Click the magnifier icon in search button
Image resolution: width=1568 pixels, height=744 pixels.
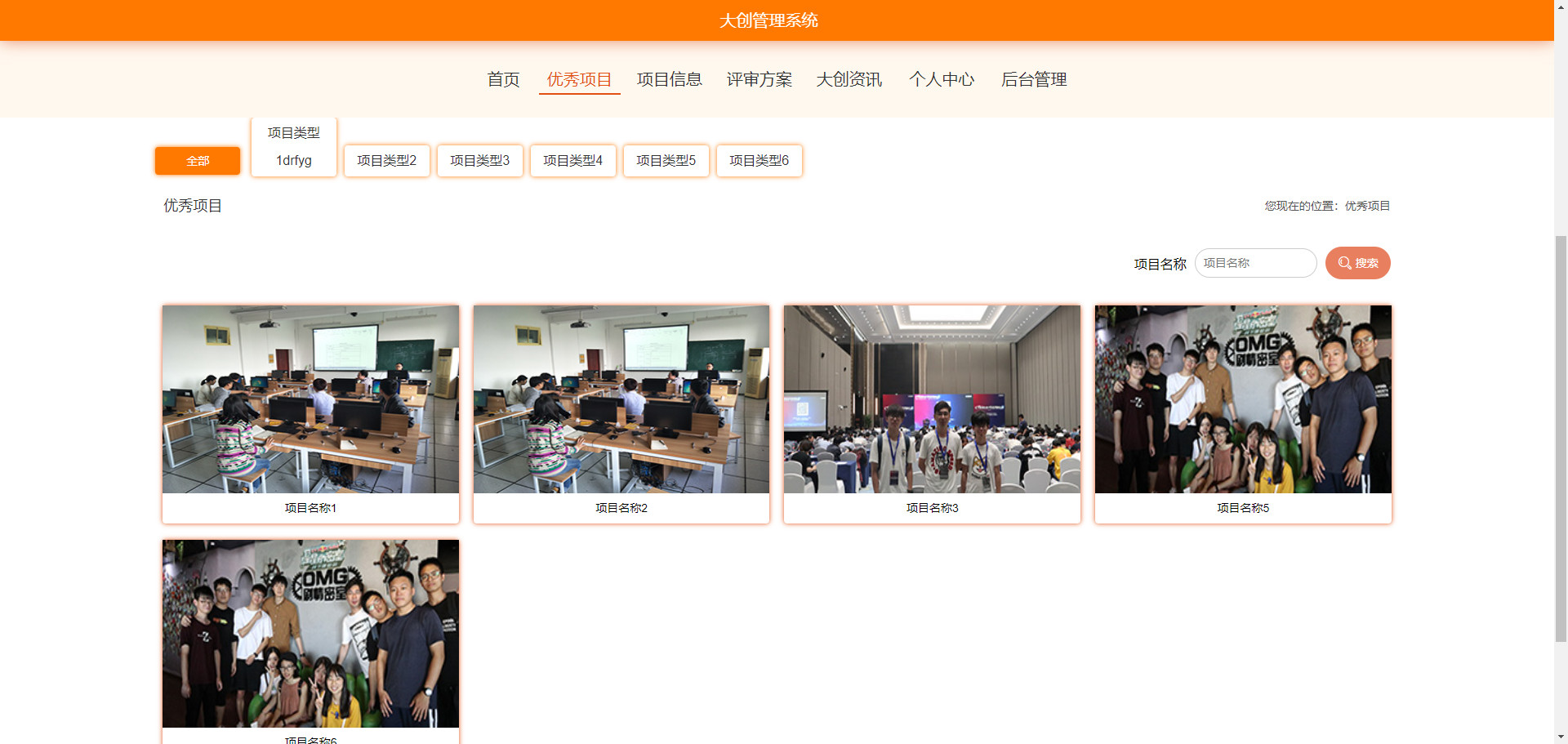pyautogui.click(x=1344, y=263)
